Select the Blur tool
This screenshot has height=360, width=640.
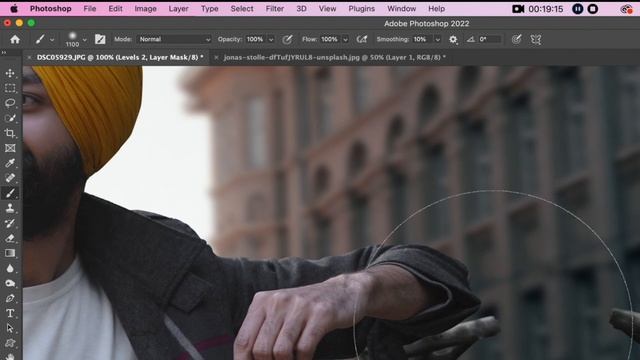[10, 268]
